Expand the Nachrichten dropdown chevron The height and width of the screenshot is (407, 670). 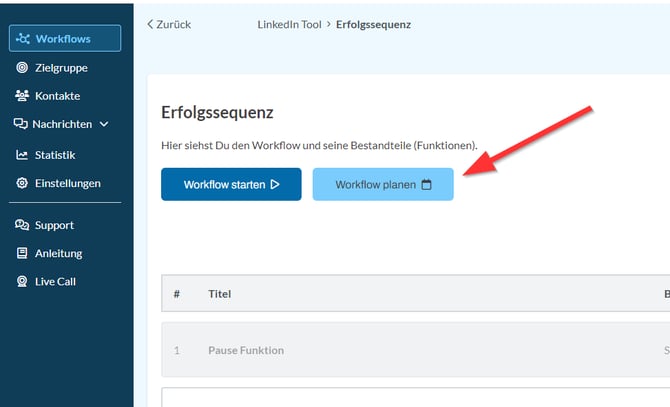(x=104, y=124)
